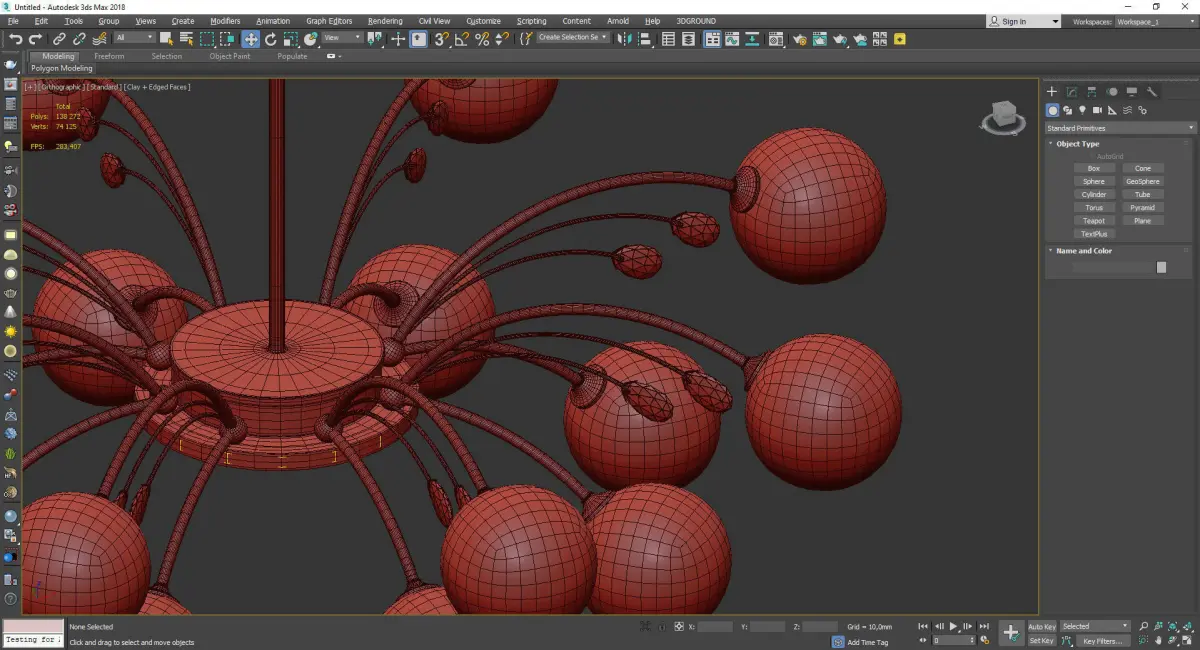The image size is (1200, 650).
Task: Click the Mirror tool icon
Action: (x=625, y=39)
